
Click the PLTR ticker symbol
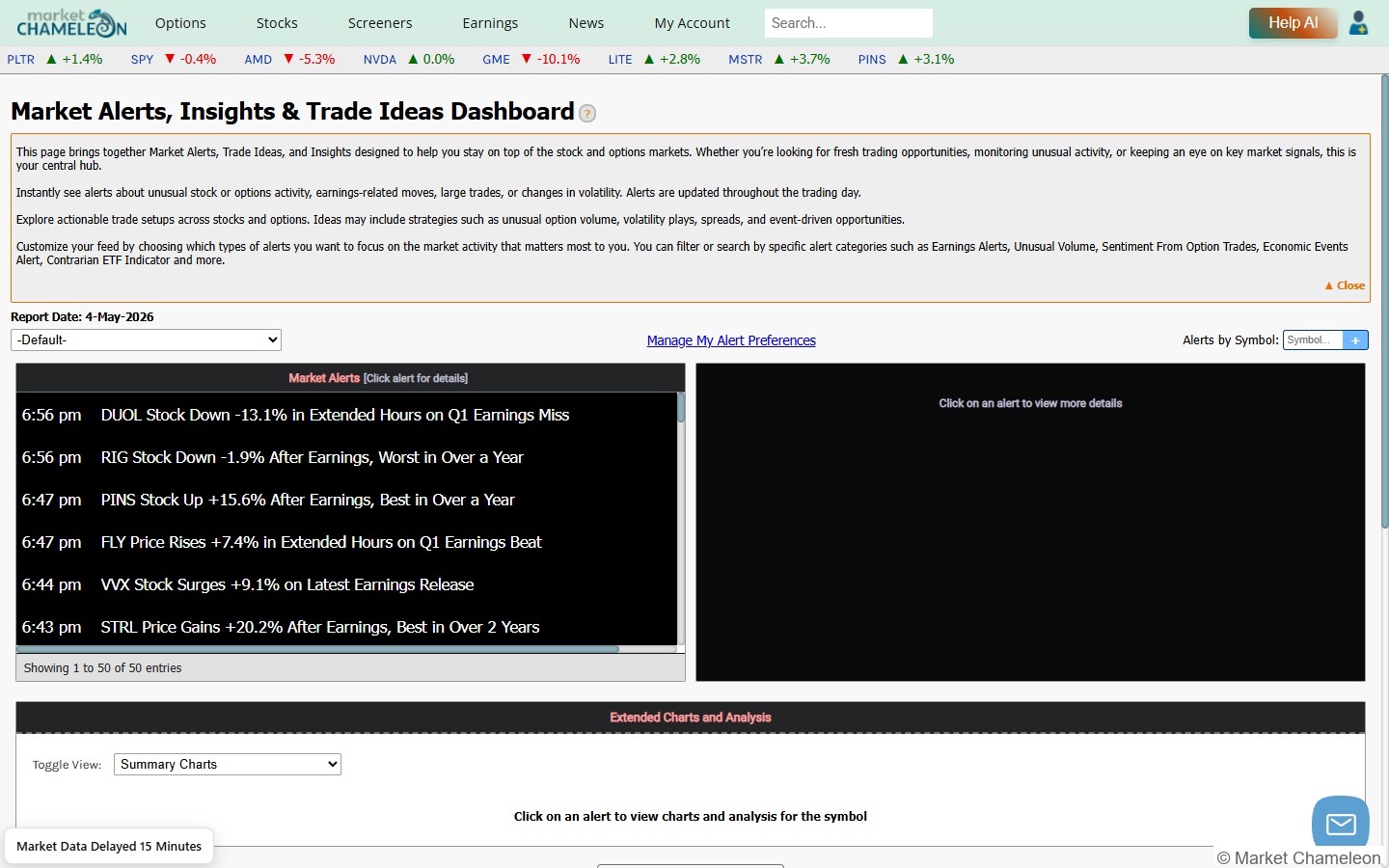click(x=21, y=59)
